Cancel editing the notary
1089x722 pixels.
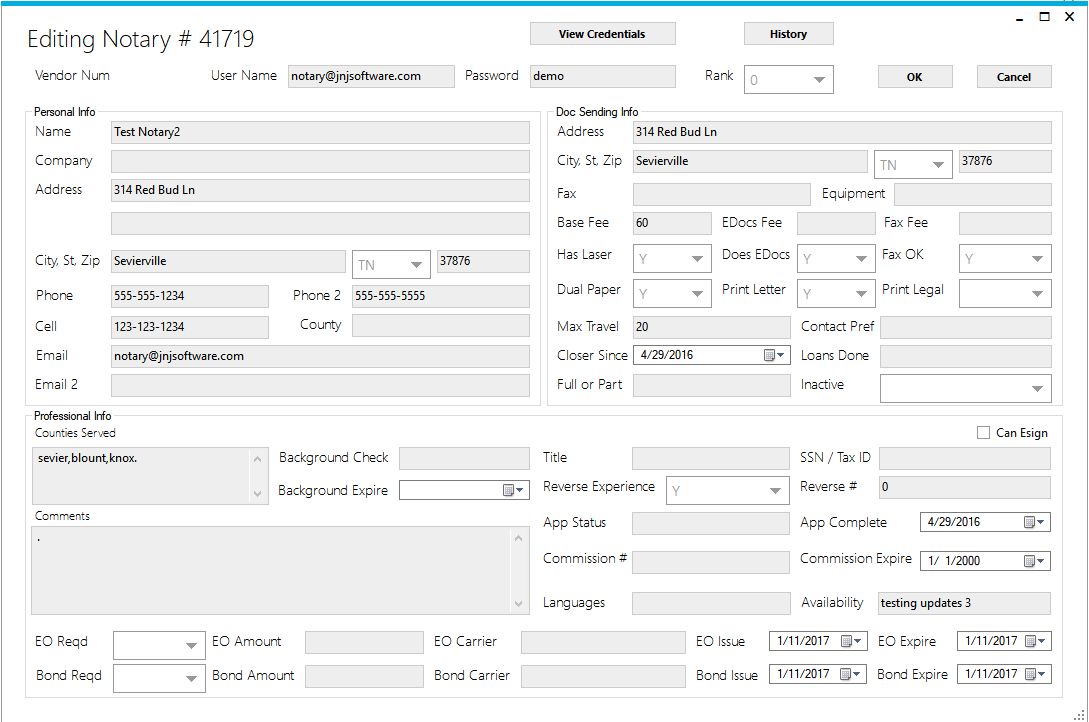1013,77
